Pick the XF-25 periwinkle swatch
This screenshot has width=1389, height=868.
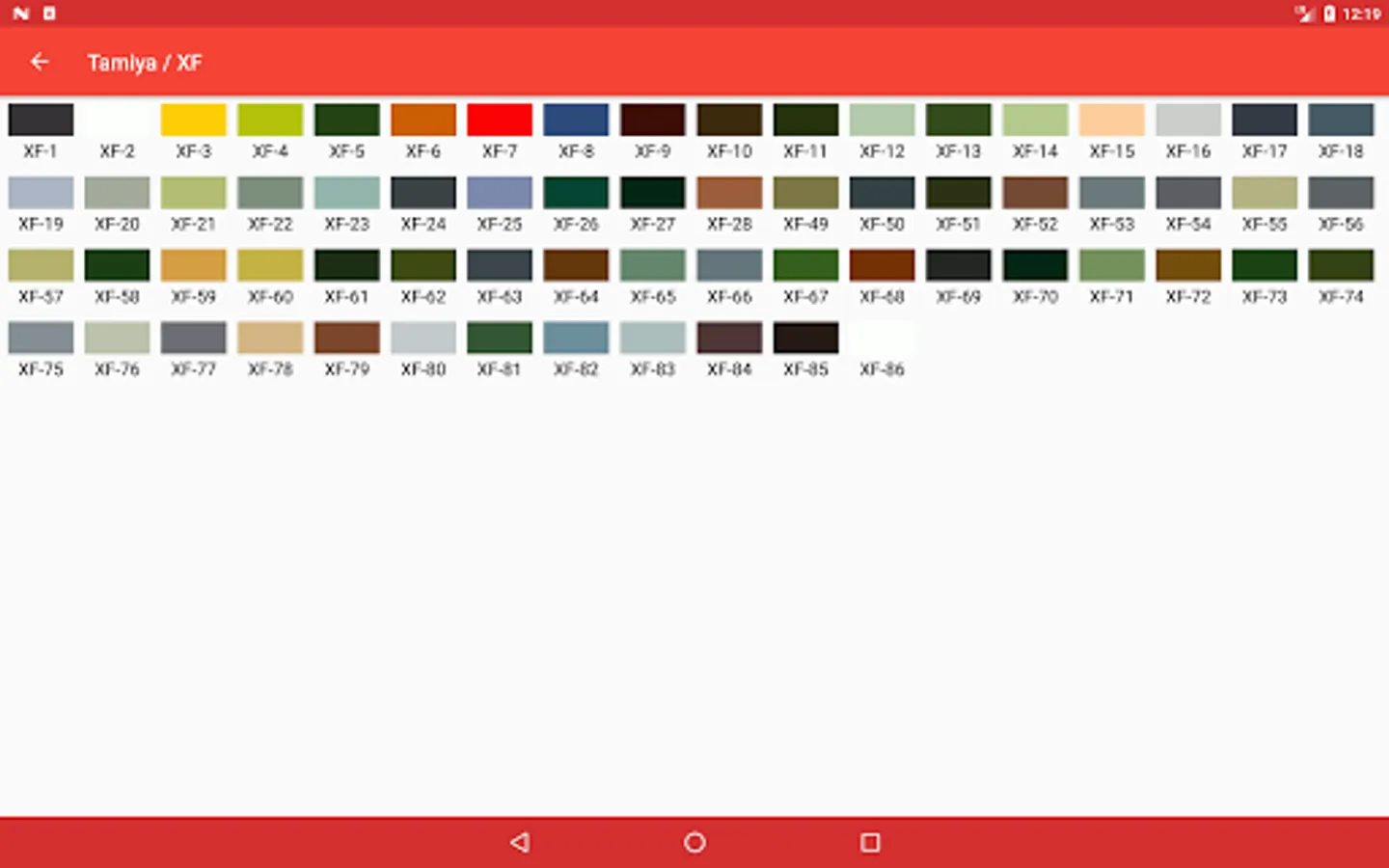coord(500,193)
